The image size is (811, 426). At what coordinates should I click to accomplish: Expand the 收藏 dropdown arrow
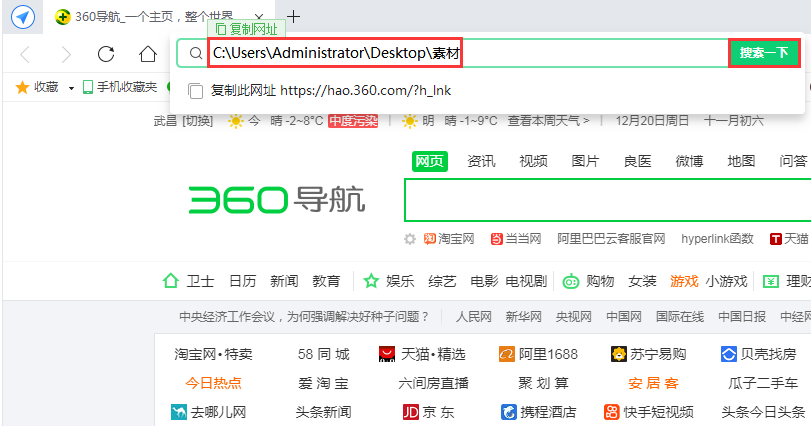71,88
